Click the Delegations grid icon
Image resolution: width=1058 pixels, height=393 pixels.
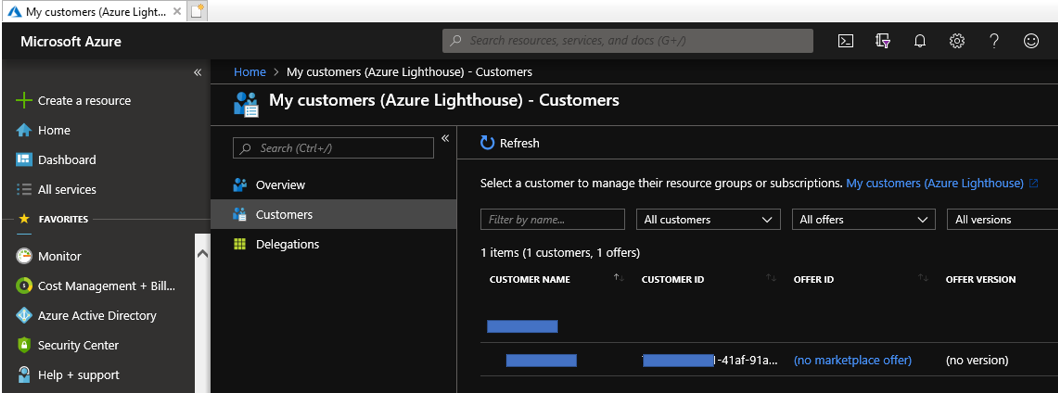click(x=240, y=244)
